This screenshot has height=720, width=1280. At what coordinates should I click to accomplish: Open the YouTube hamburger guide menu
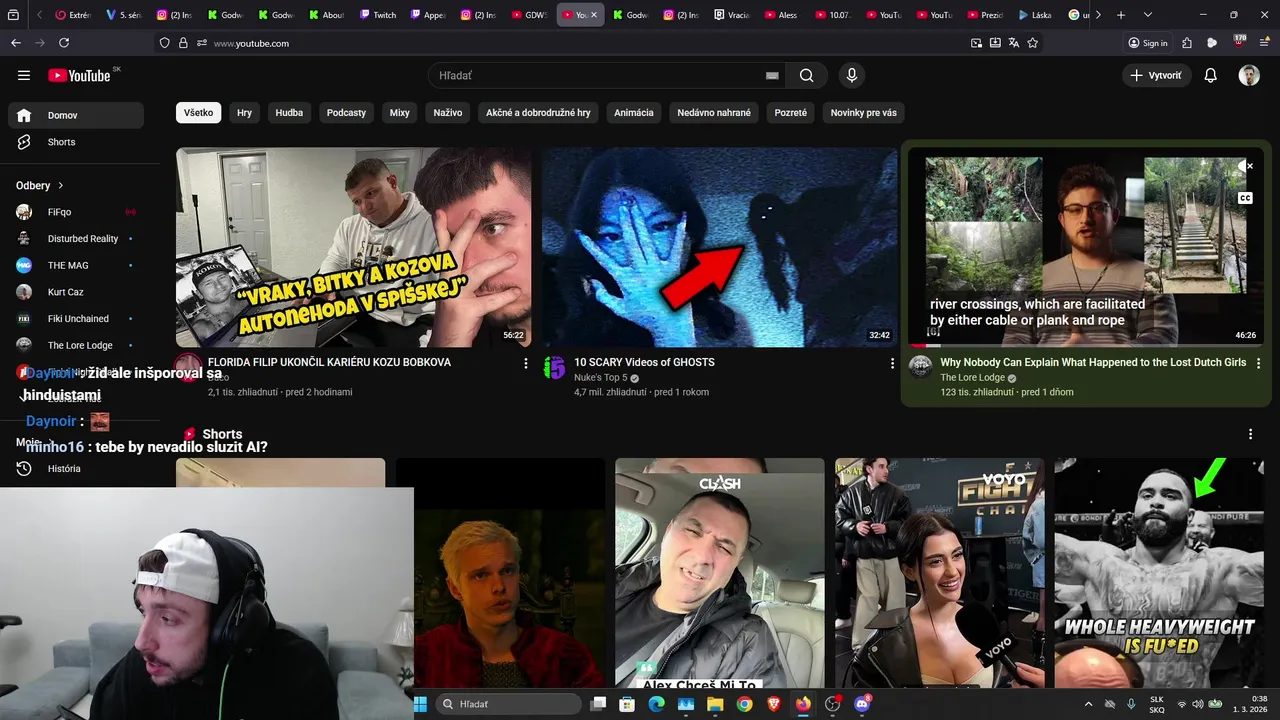pos(24,75)
